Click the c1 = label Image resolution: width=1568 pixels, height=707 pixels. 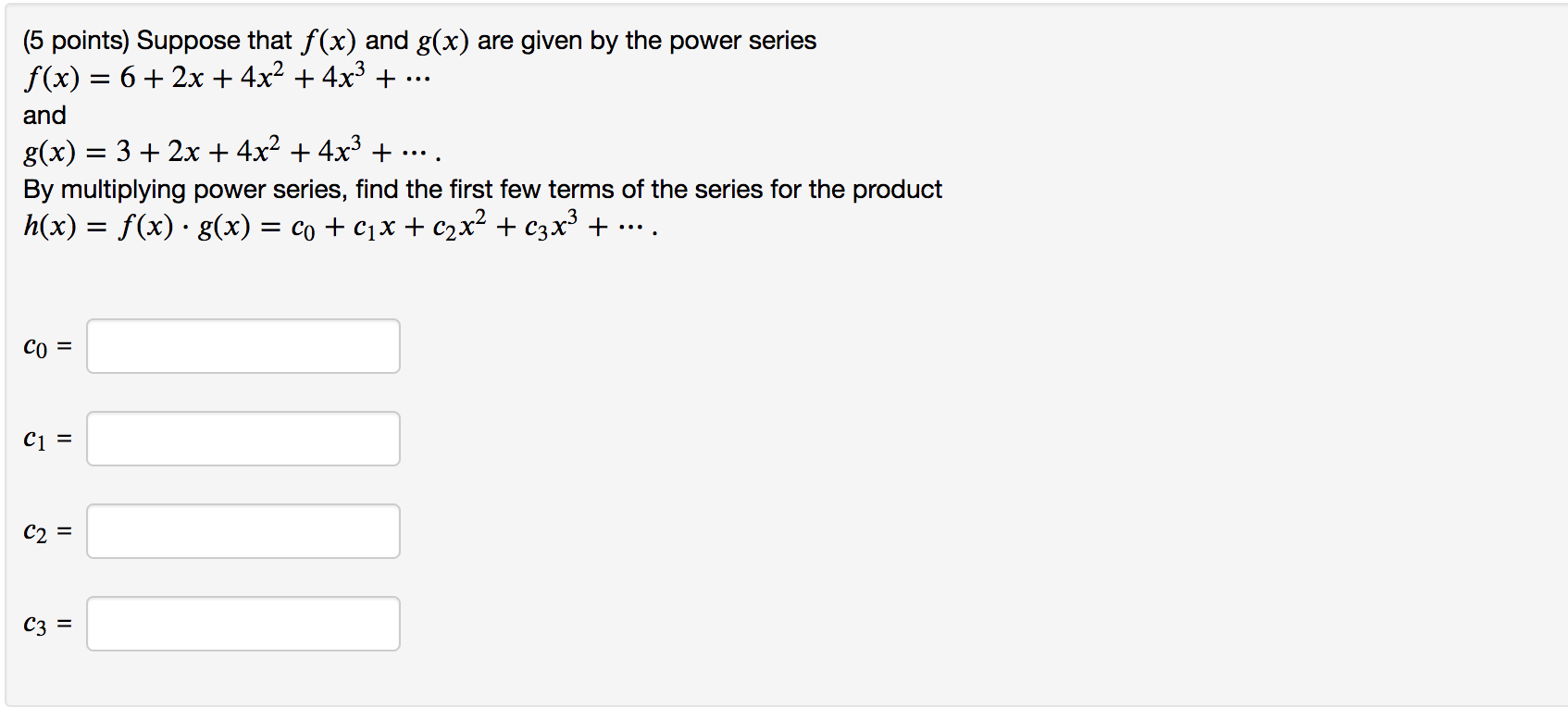point(44,440)
